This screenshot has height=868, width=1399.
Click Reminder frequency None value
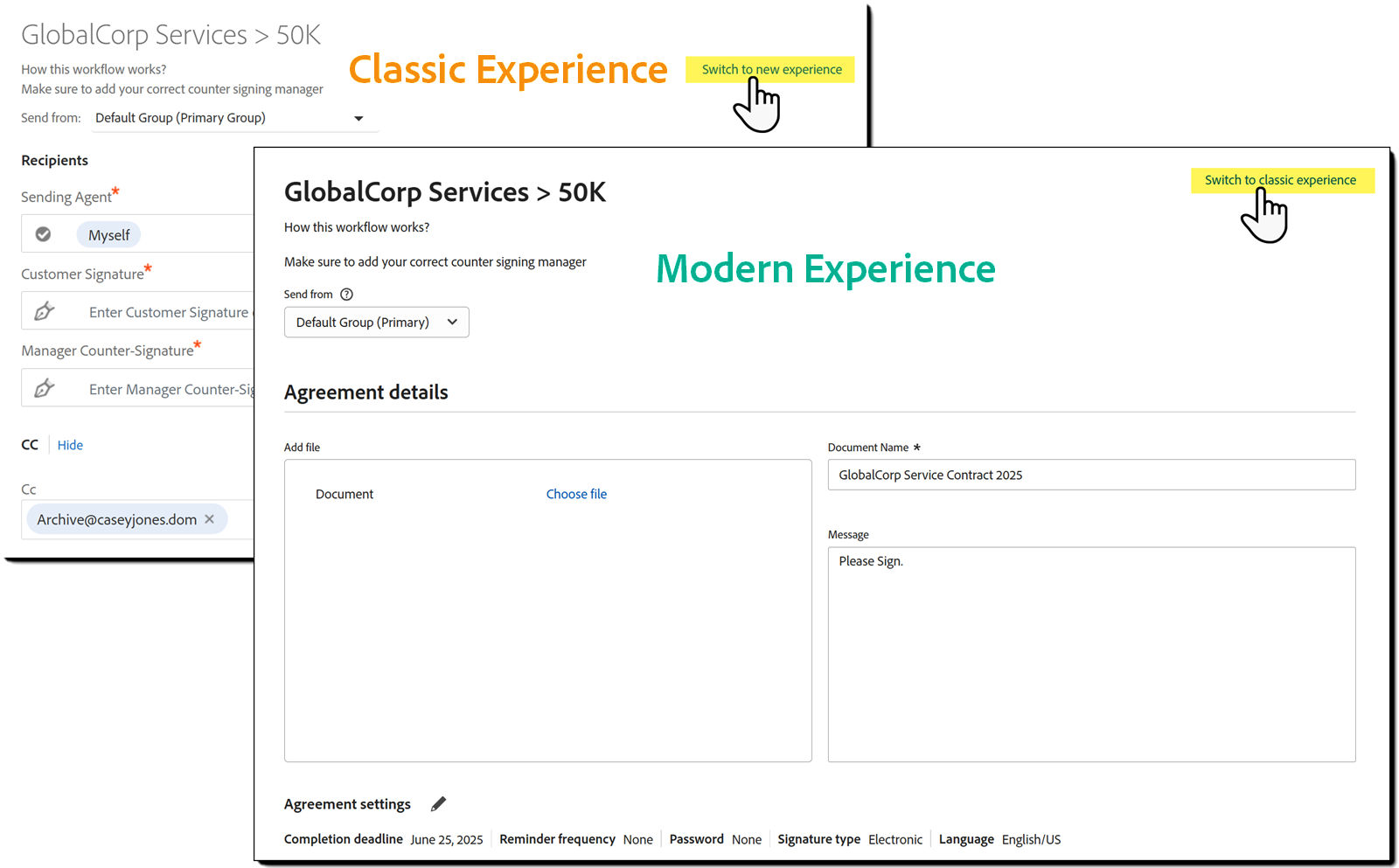638,839
